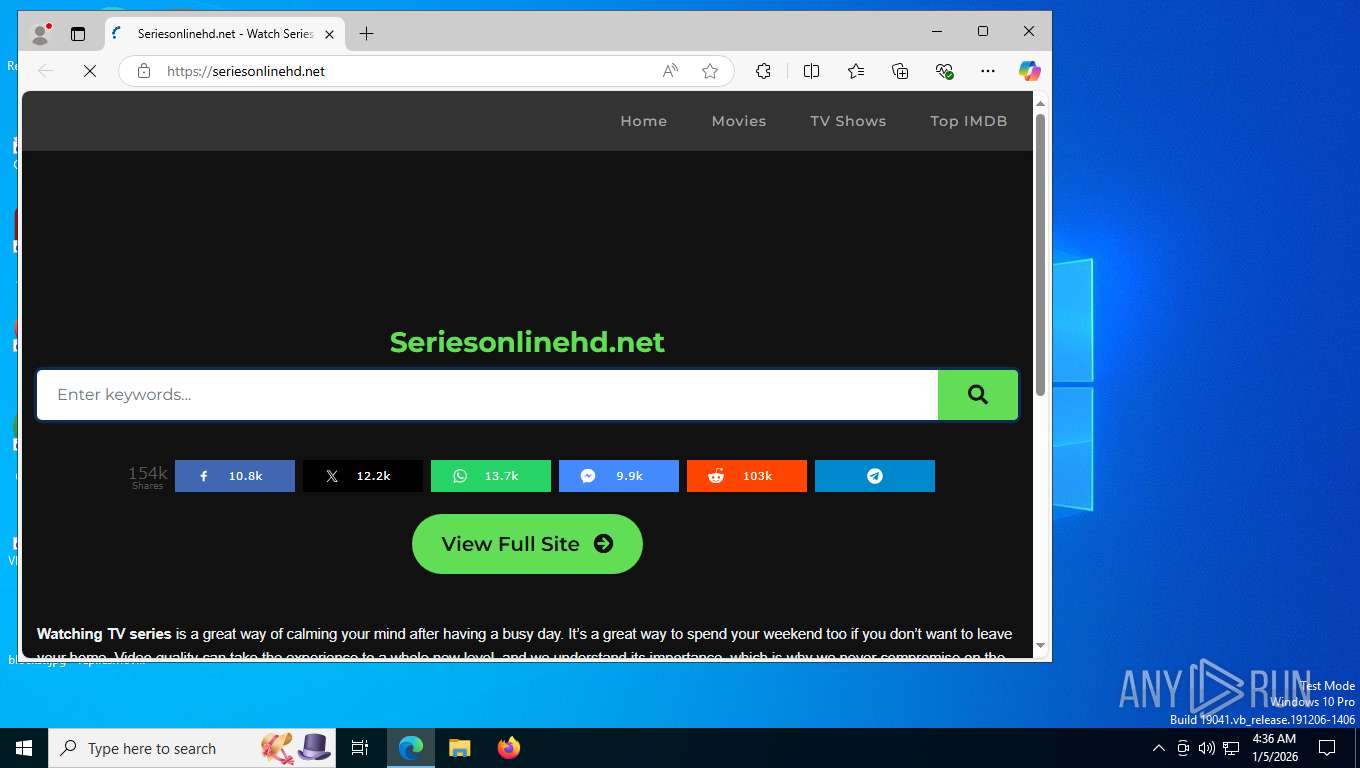1360x768 pixels.
Task: Open the Windows Start menu
Action: coord(24,748)
